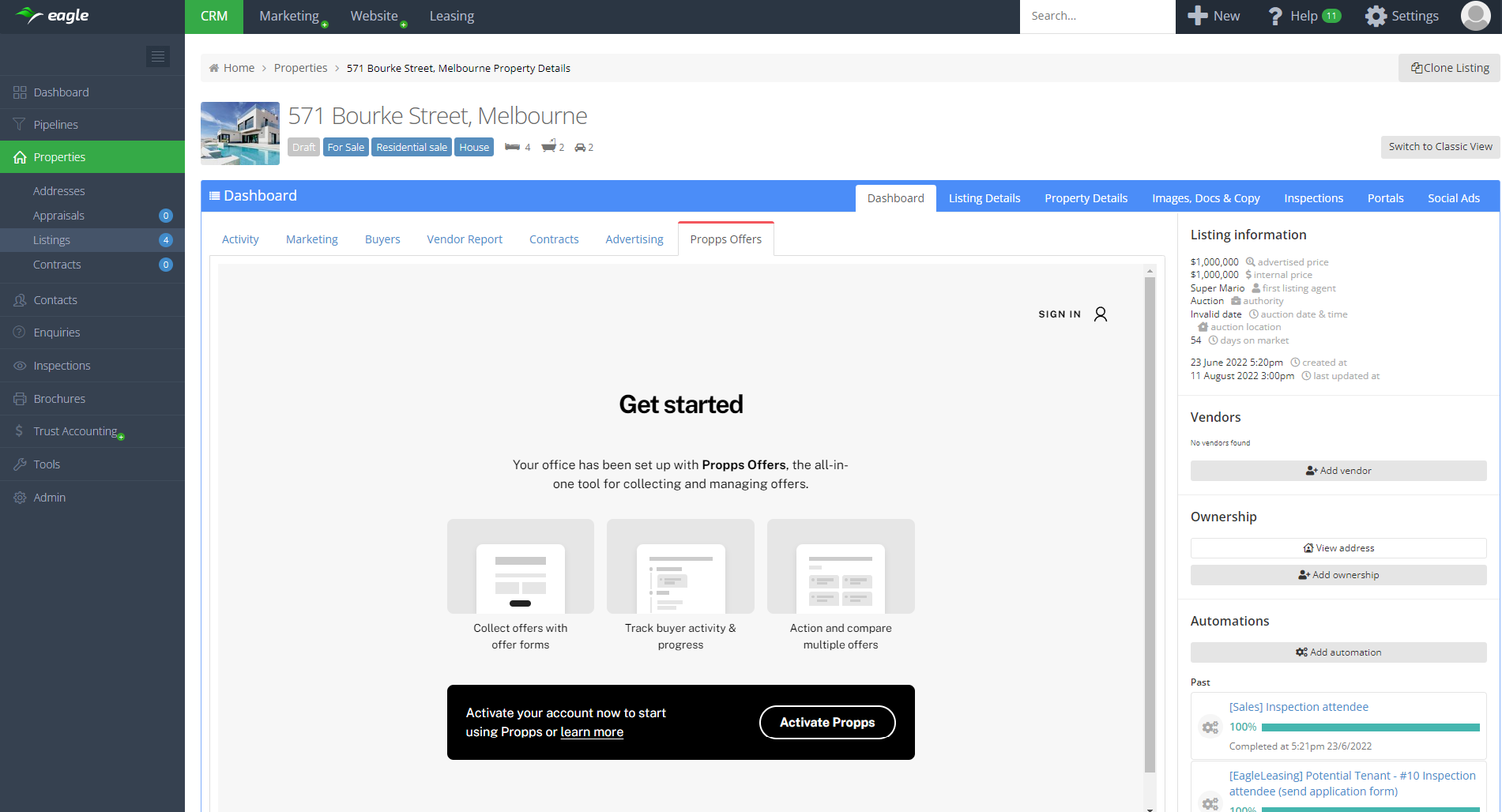This screenshot has height=812, width=1502.
Task: Click the Settings gear icon
Action: pos(1376,16)
